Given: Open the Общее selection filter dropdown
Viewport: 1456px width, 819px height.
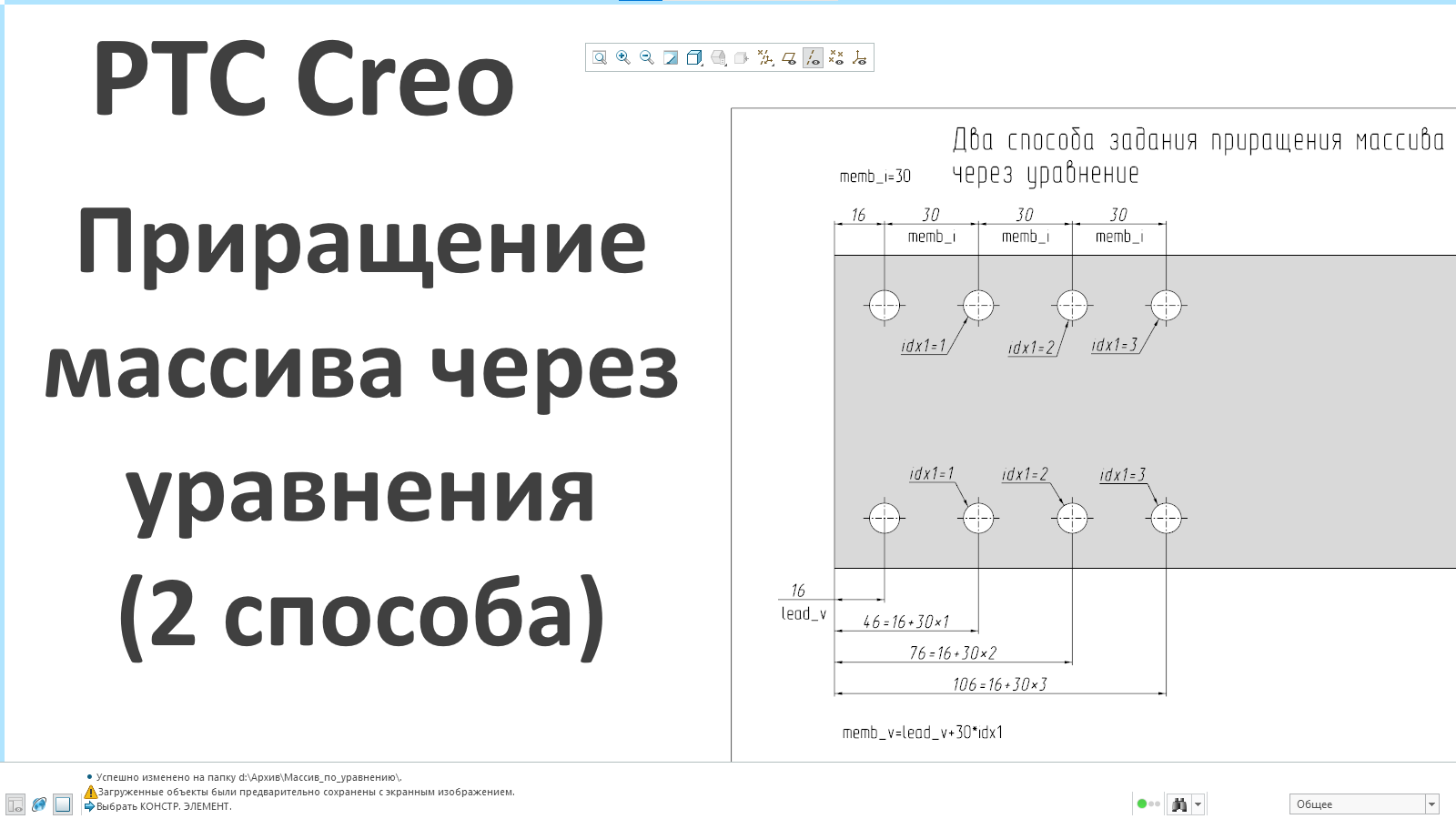Looking at the screenshot, I should point(1364,804).
